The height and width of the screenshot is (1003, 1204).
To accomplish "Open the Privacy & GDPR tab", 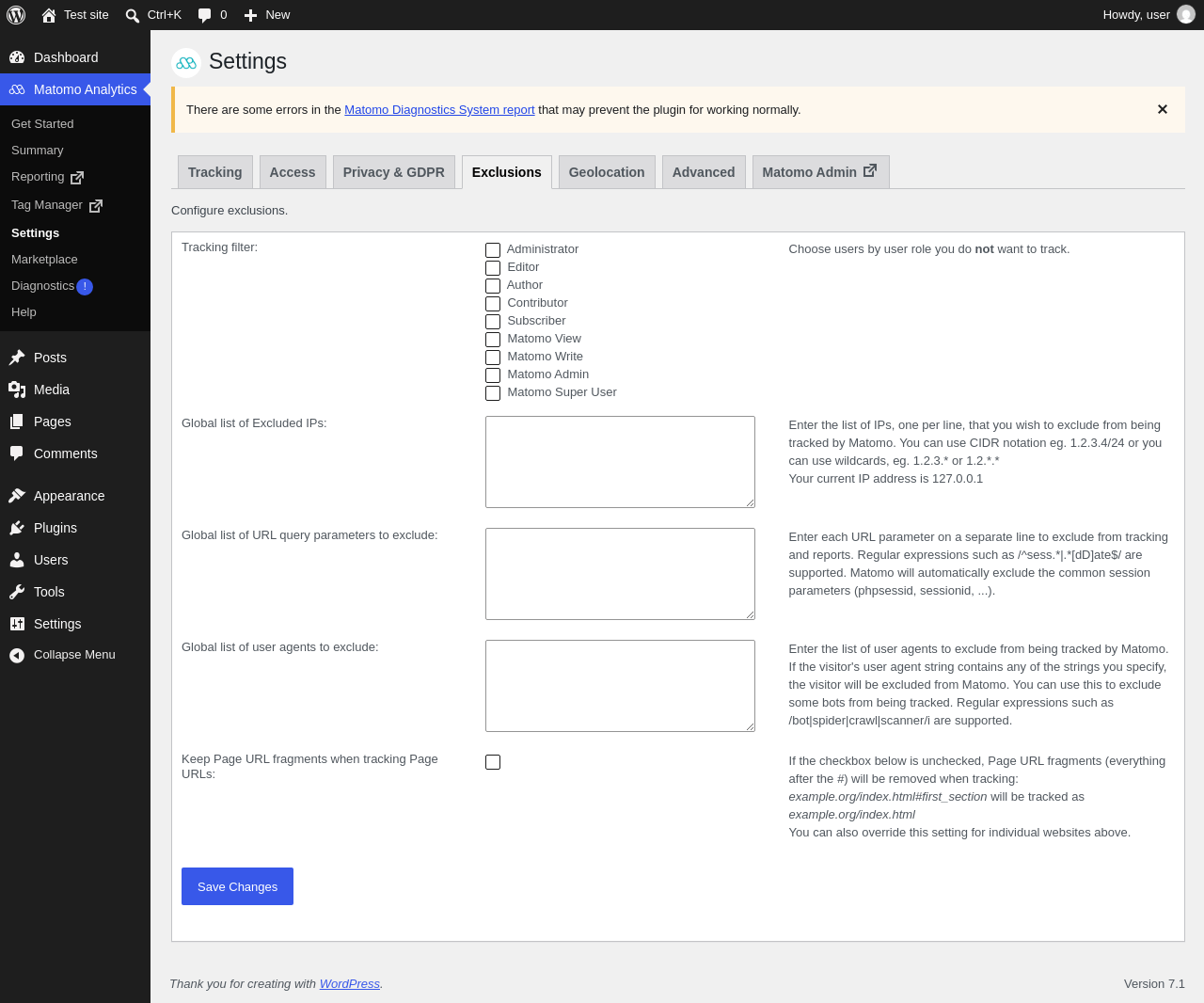I will [394, 172].
